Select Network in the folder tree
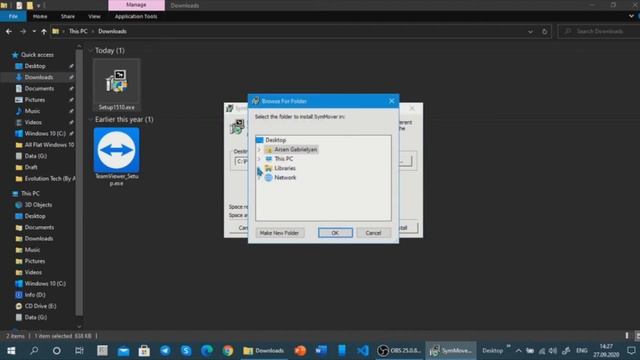 click(x=285, y=178)
